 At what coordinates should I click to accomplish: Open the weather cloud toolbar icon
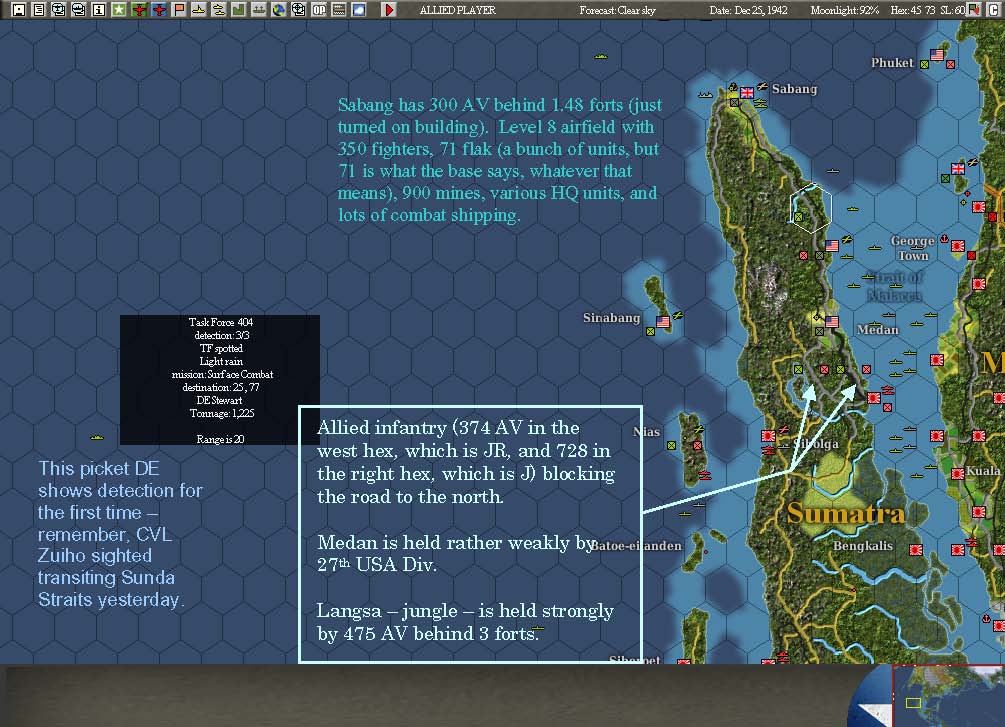359,10
